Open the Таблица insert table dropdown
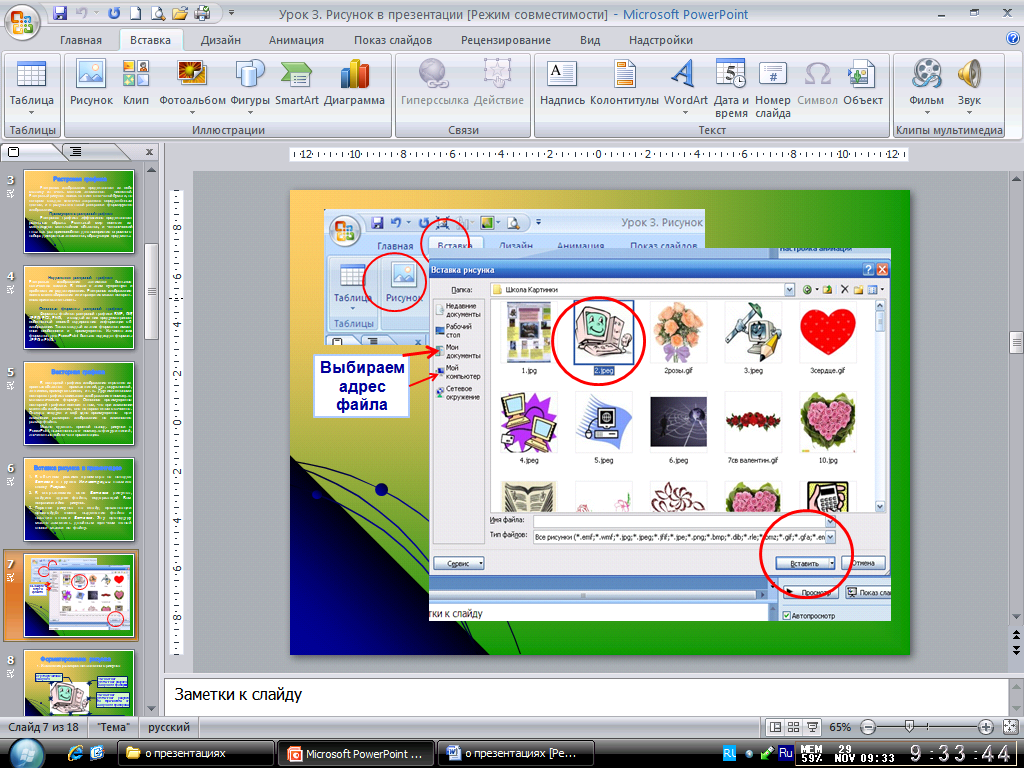 31,86
